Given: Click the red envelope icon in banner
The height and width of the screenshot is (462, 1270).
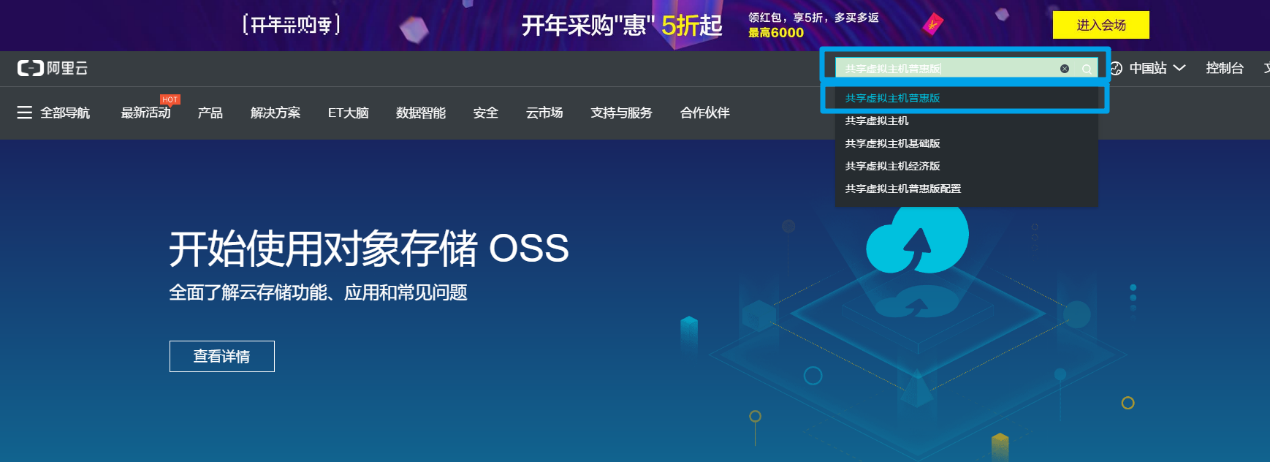Looking at the screenshot, I should [933, 25].
